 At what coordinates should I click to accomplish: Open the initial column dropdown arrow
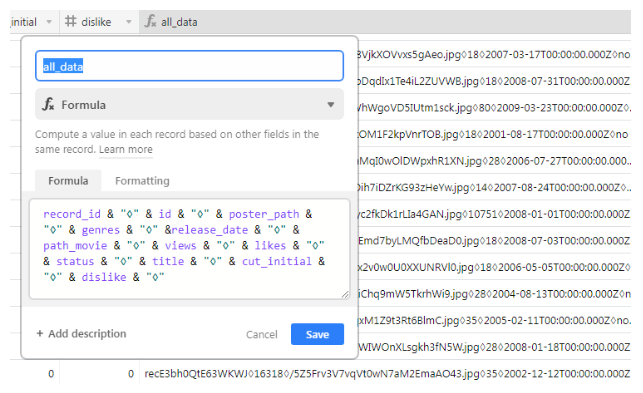tap(49, 22)
